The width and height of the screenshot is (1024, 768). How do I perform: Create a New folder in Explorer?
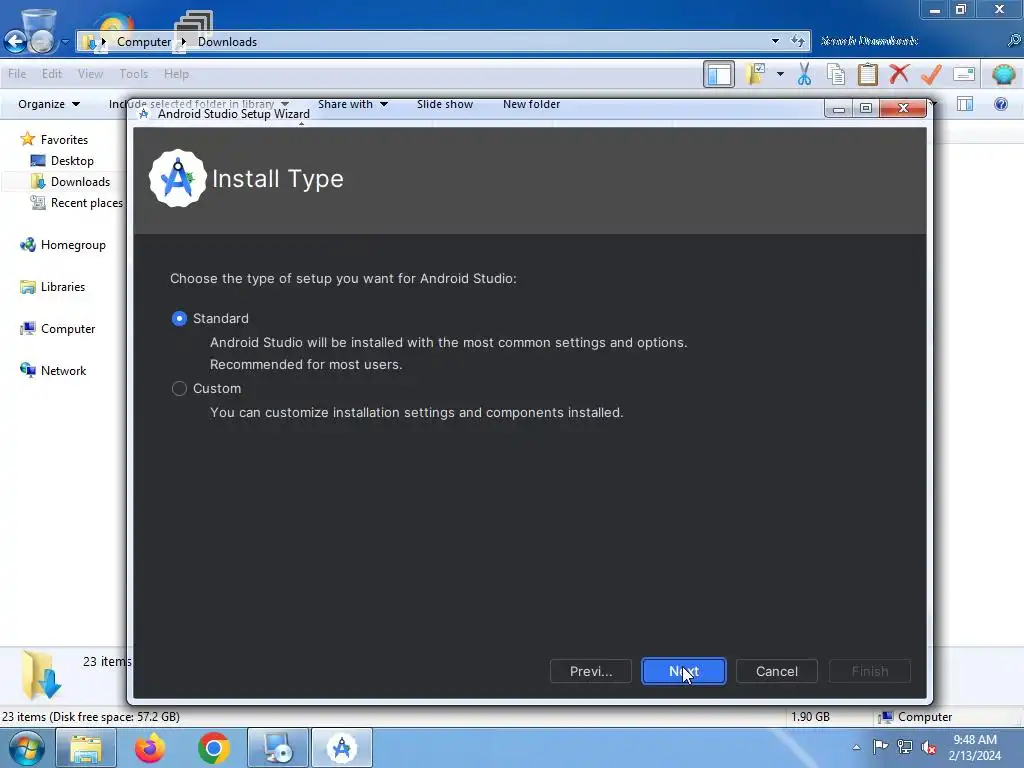531,104
